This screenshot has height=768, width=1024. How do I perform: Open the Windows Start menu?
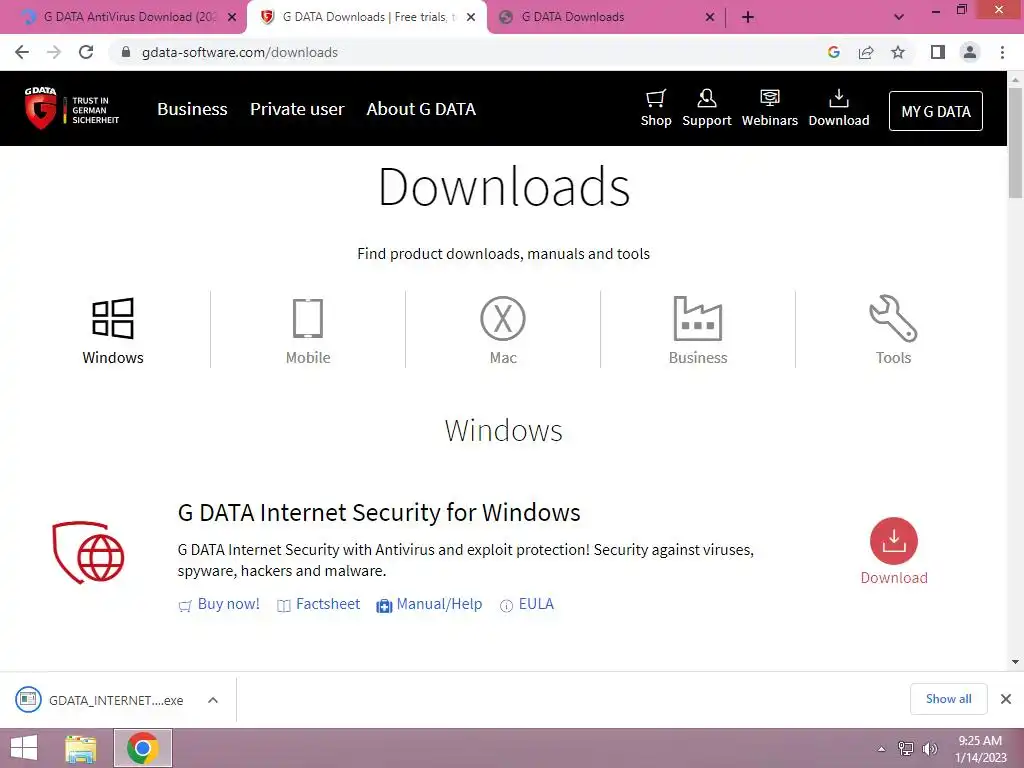[x=24, y=748]
